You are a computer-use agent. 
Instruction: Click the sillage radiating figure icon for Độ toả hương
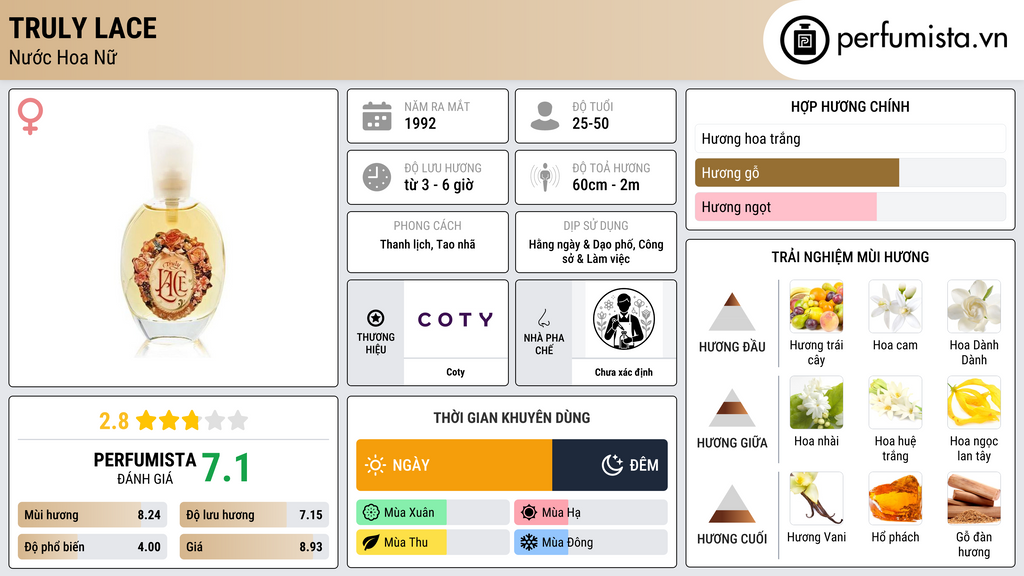pyautogui.click(x=545, y=177)
